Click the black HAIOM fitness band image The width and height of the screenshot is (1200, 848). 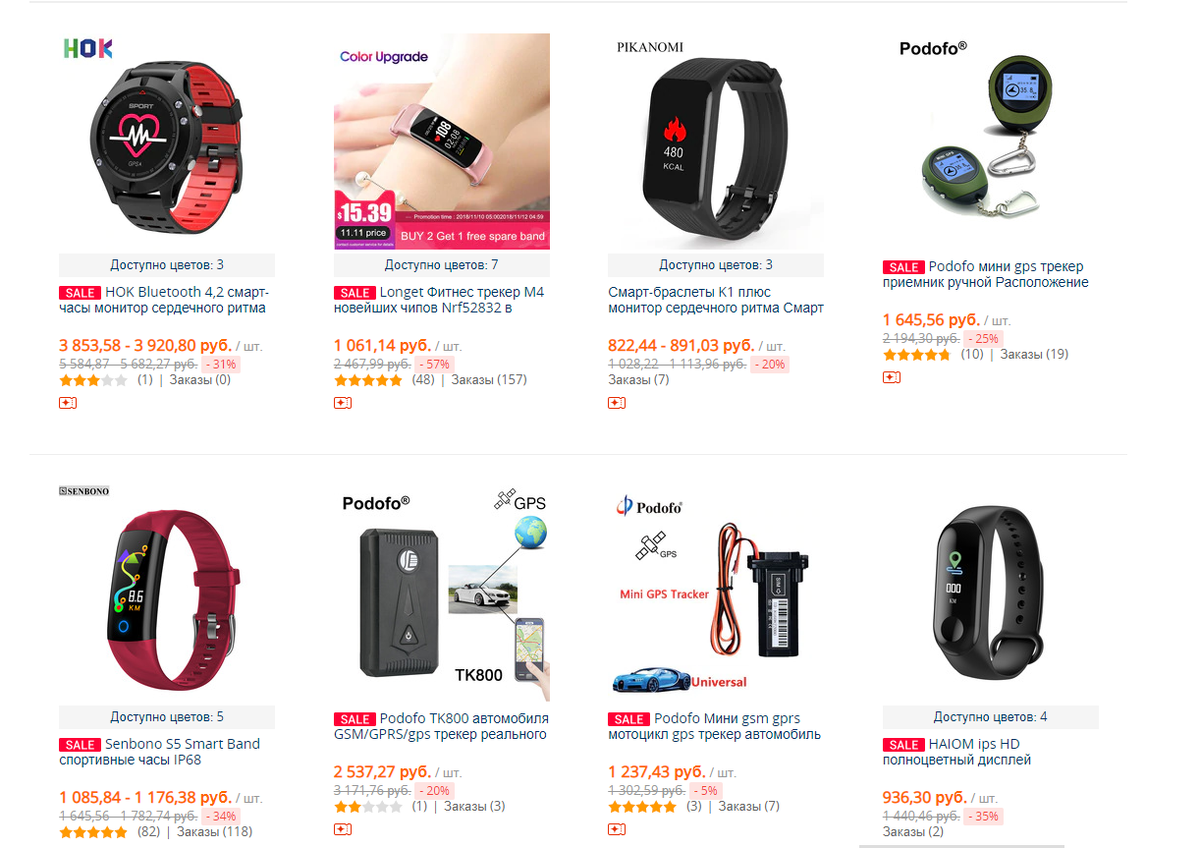[991, 593]
